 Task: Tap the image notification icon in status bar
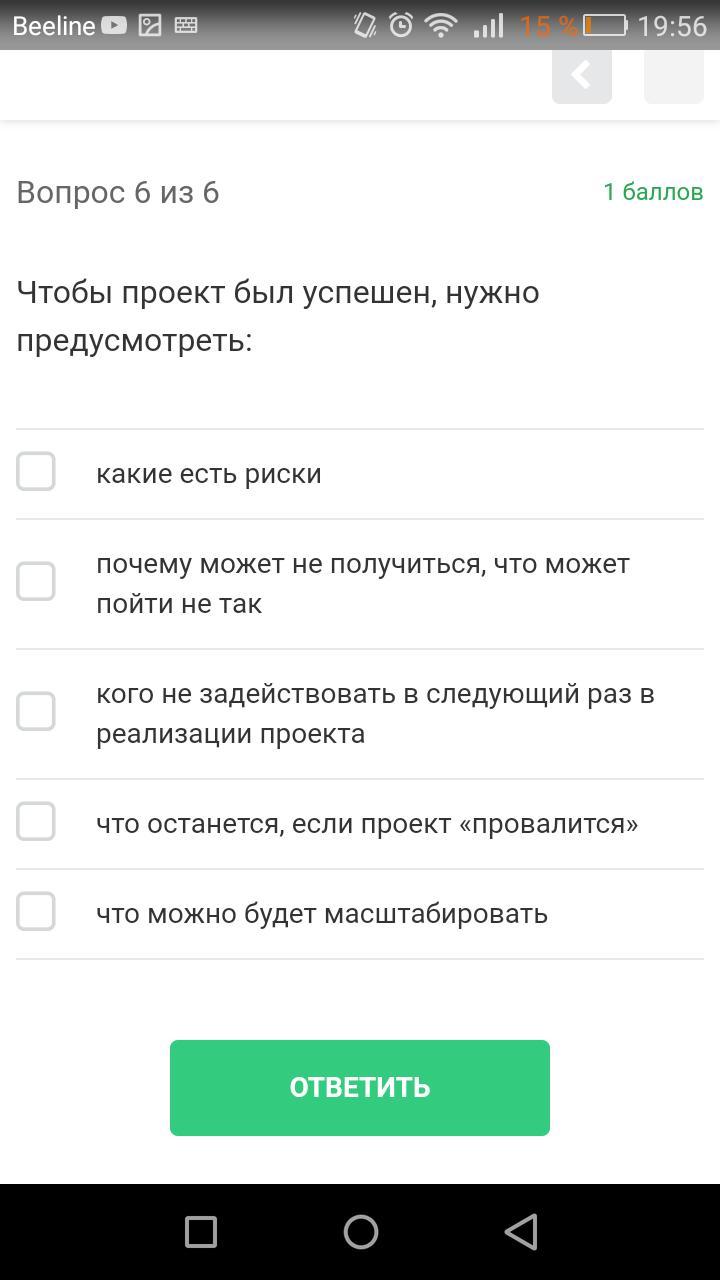coord(150,25)
